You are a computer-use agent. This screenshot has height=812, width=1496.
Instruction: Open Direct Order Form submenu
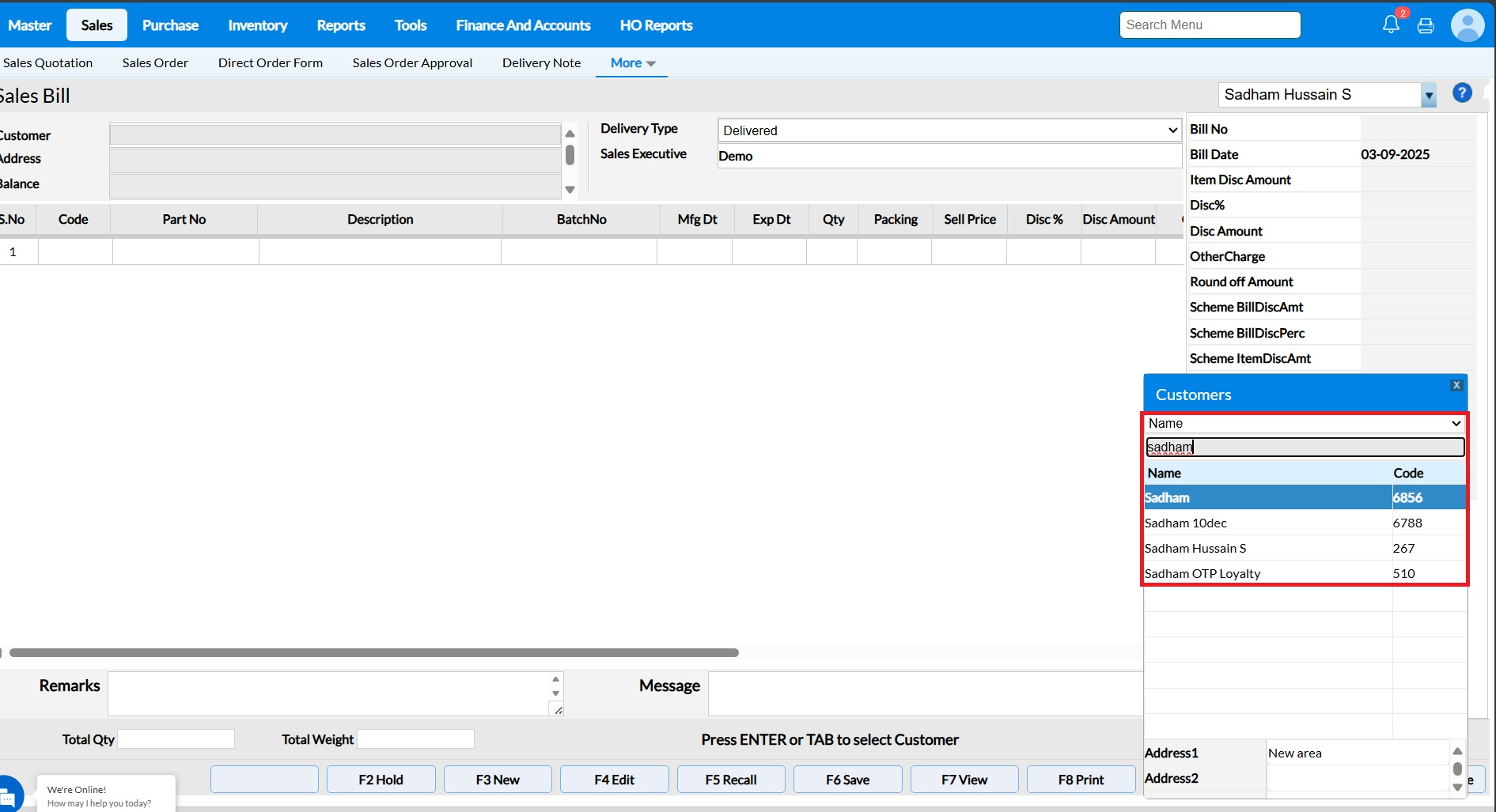coord(271,62)
